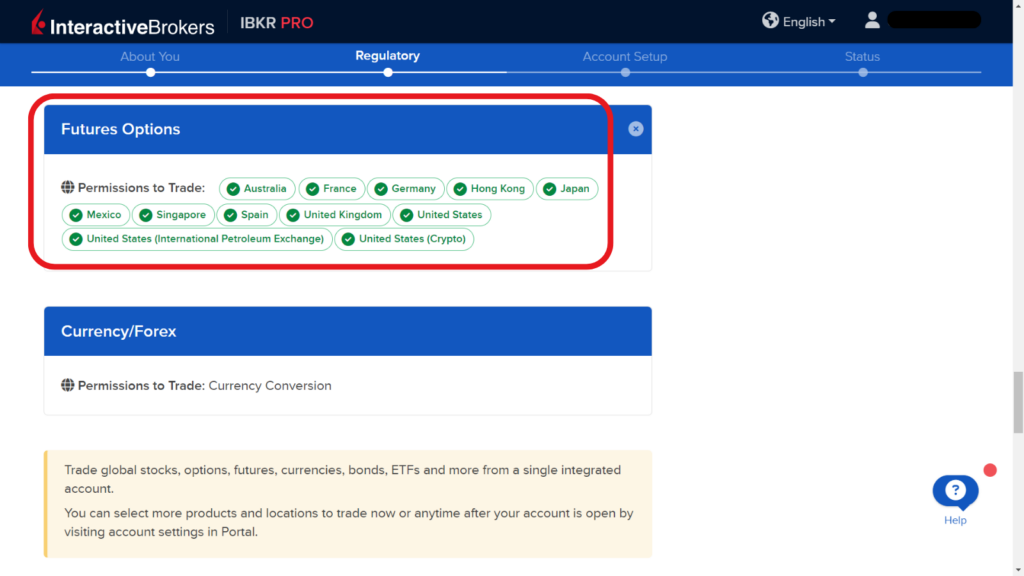
Task: Click the red notification dot above Help
Action: [990, 469]
